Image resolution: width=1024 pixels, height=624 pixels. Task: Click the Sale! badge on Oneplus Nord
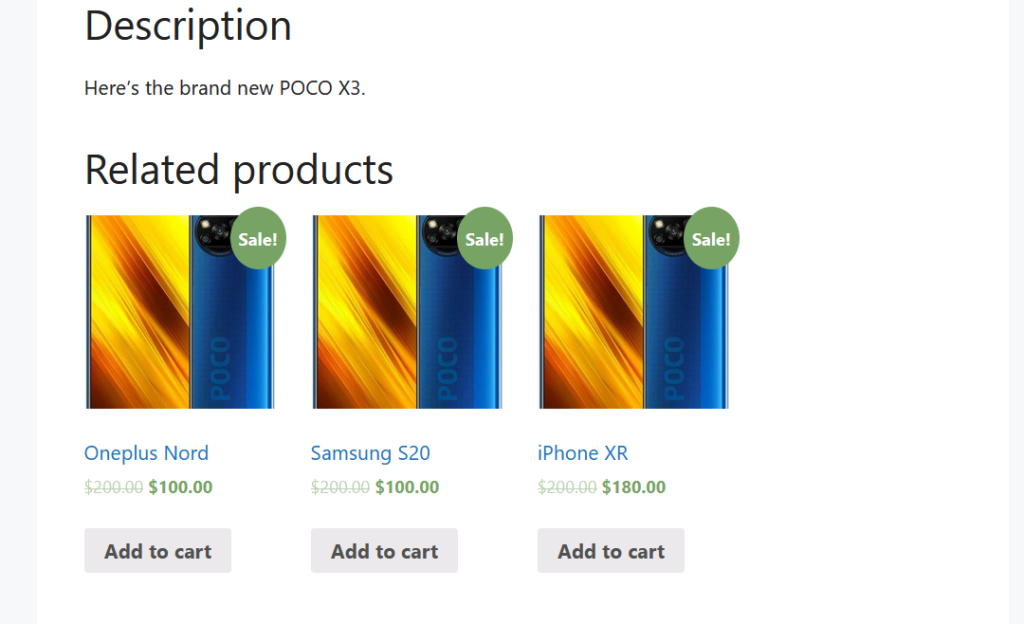[258, 238]
